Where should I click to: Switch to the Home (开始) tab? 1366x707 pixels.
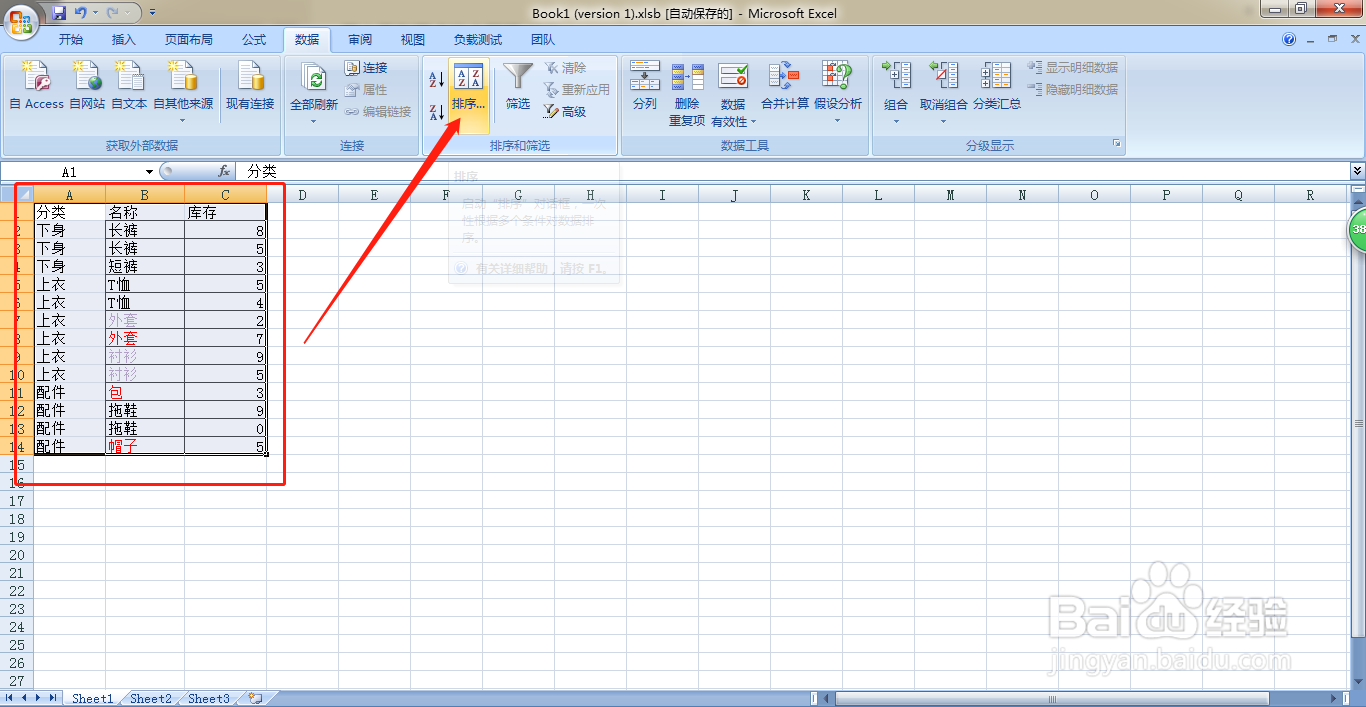(71, 40)
